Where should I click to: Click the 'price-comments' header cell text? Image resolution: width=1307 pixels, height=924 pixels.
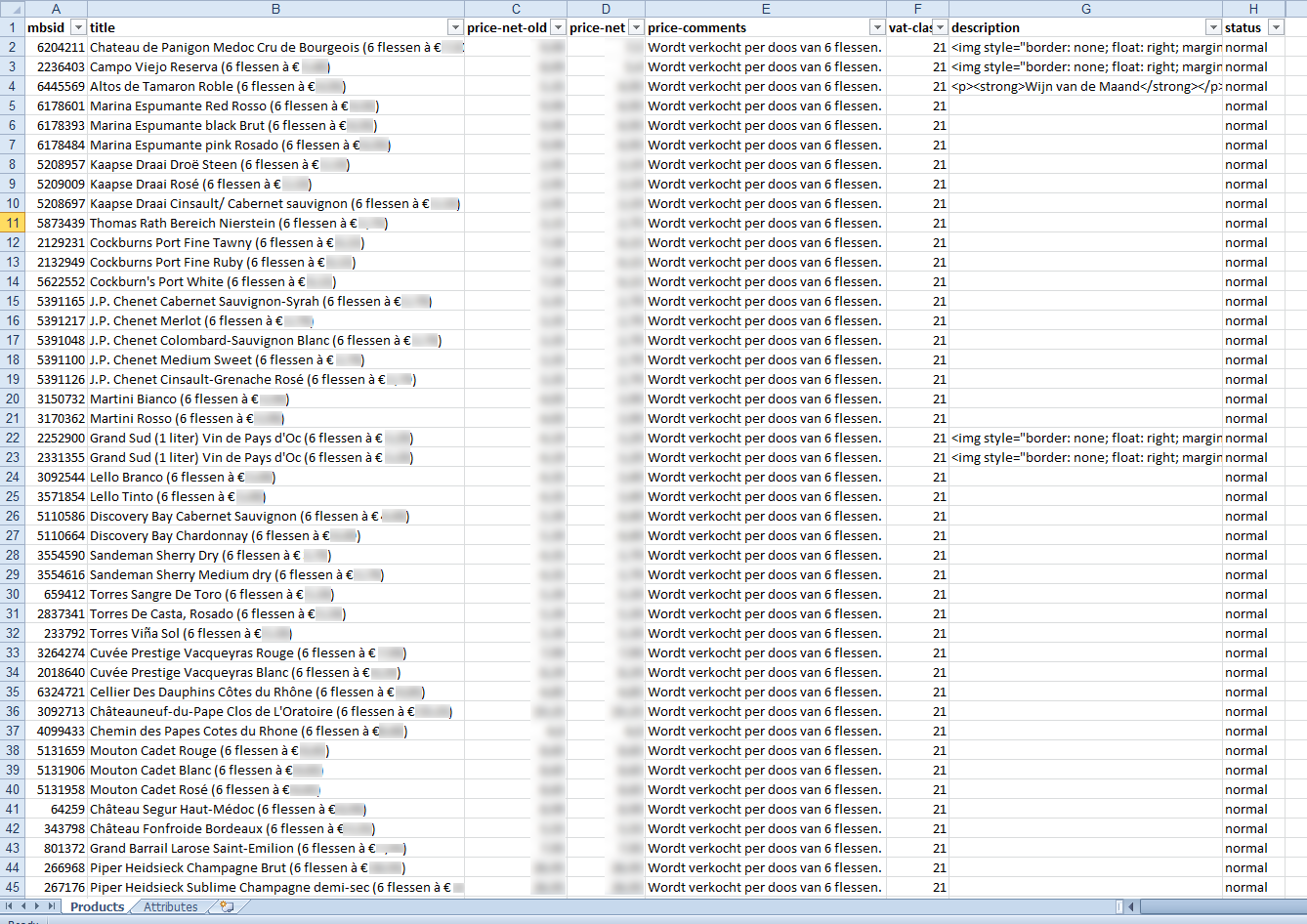click(x=696, y=27)
